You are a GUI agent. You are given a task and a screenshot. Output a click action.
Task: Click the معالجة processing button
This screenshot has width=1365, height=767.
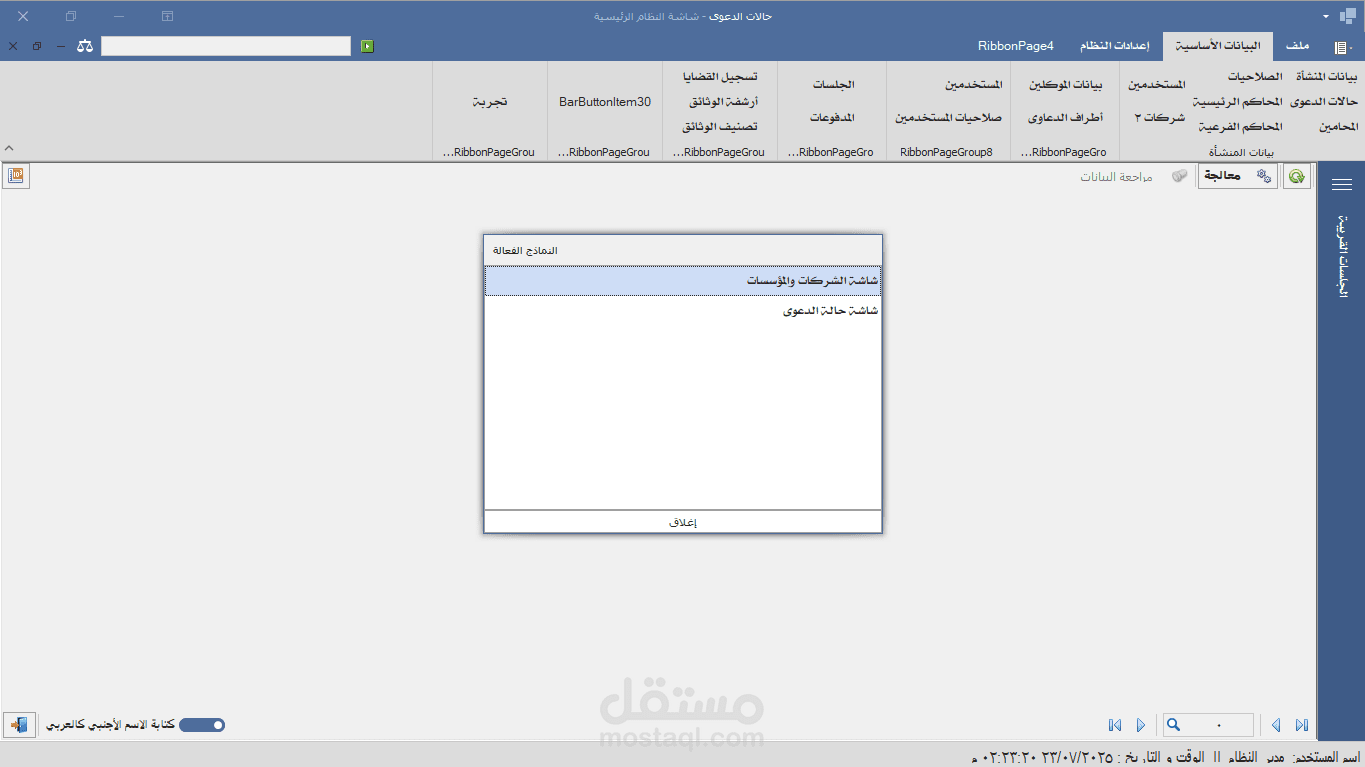point(1238,176)
